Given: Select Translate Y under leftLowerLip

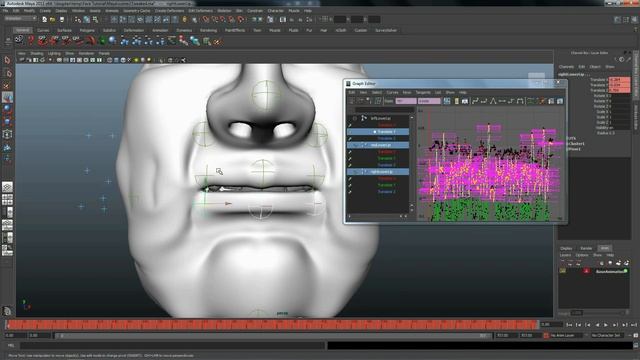Looking at the screenshot, I should coord(378,132).
